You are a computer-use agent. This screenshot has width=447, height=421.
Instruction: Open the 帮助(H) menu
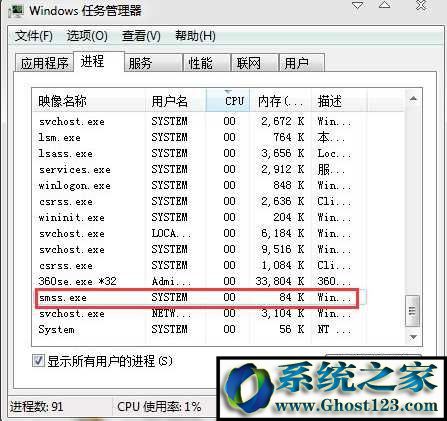click(195, 36)
